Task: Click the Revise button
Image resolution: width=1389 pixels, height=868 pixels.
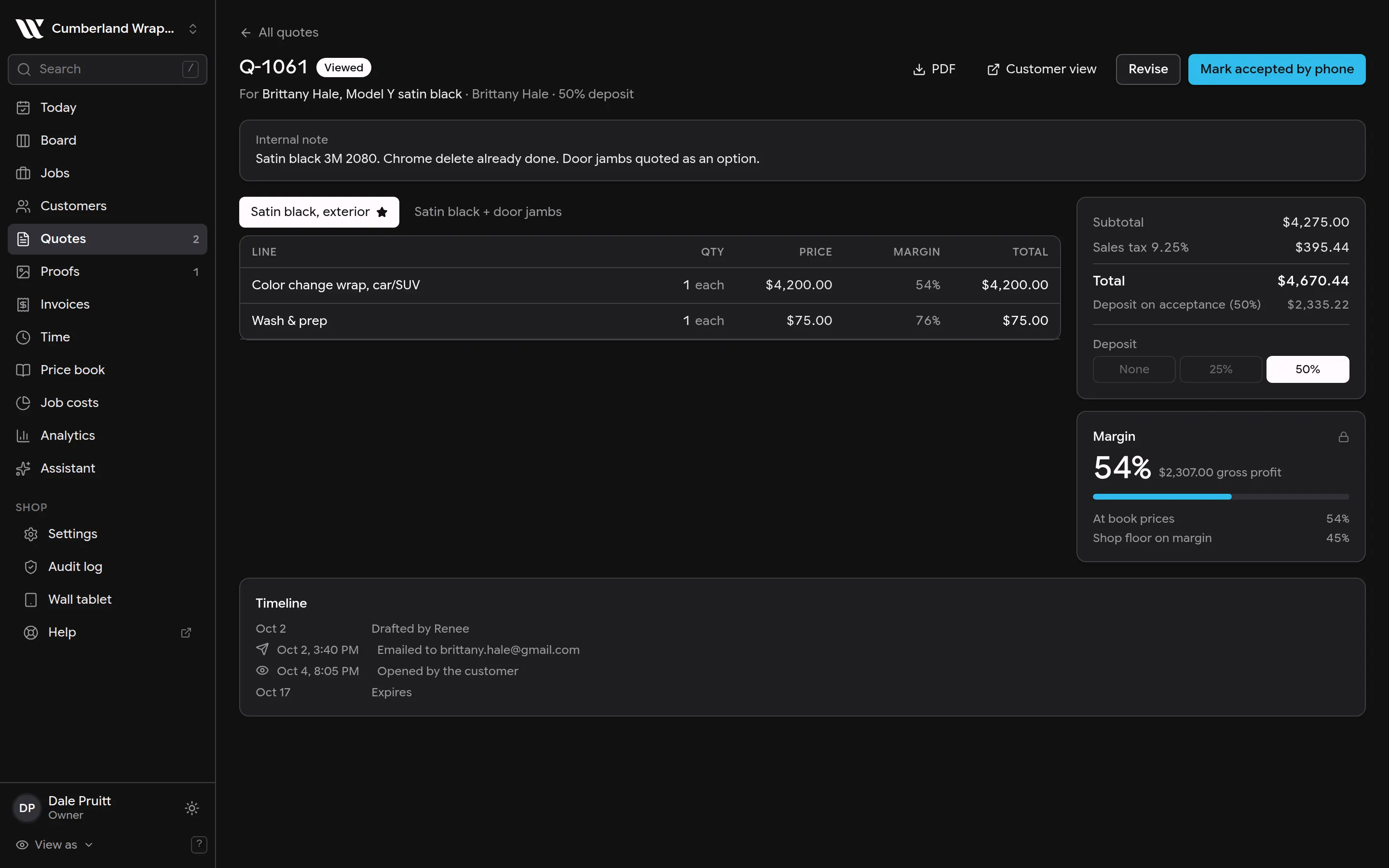Action: coord(1148,69)
